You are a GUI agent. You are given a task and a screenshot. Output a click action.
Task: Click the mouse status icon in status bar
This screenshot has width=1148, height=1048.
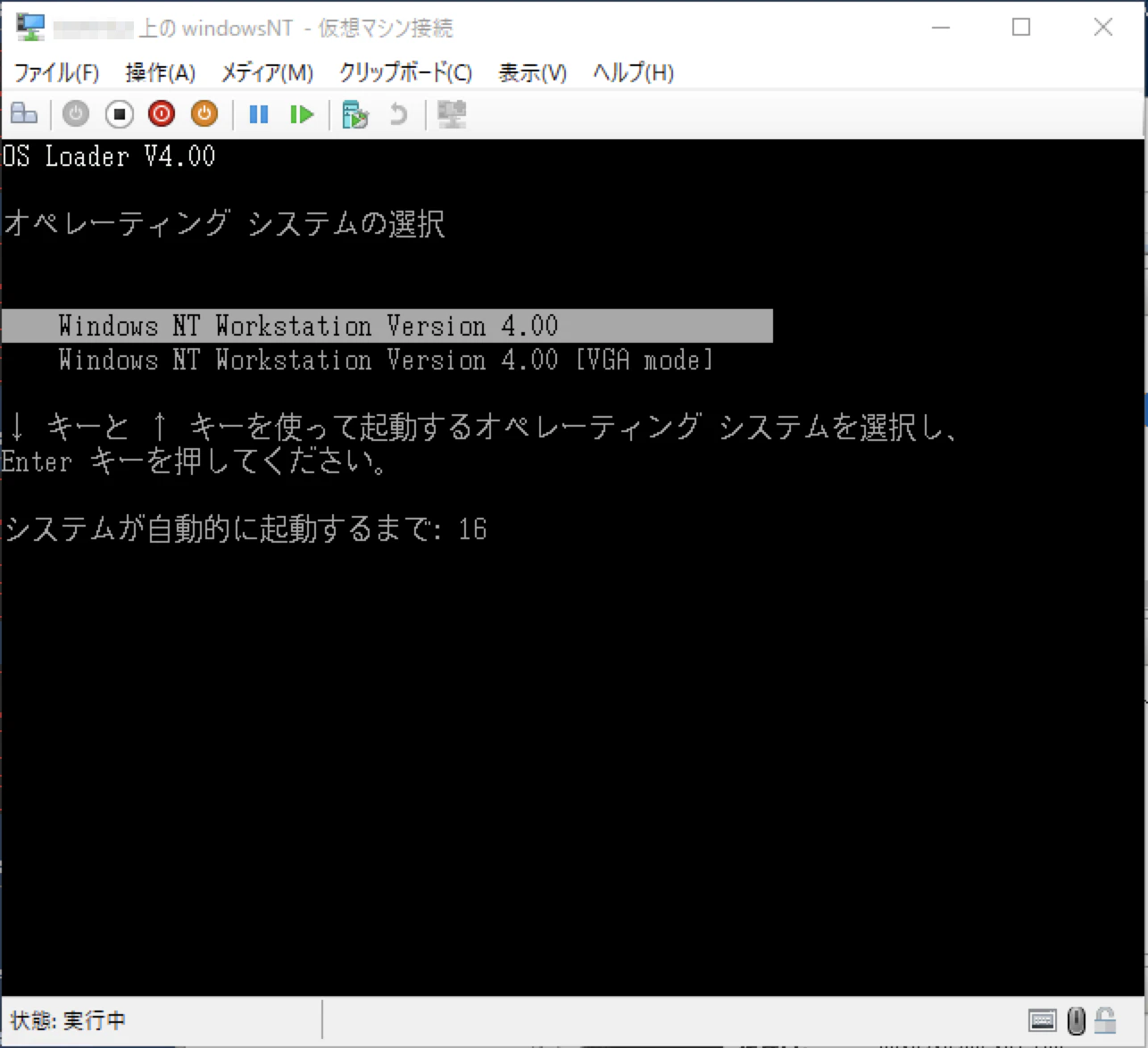click(1077, 1020)
